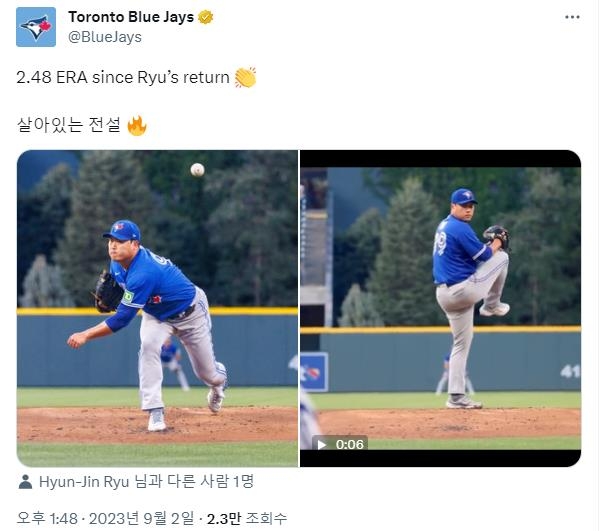
Task: Click the blue jay logo on the avatar
Action: click(x=36, y=27)
